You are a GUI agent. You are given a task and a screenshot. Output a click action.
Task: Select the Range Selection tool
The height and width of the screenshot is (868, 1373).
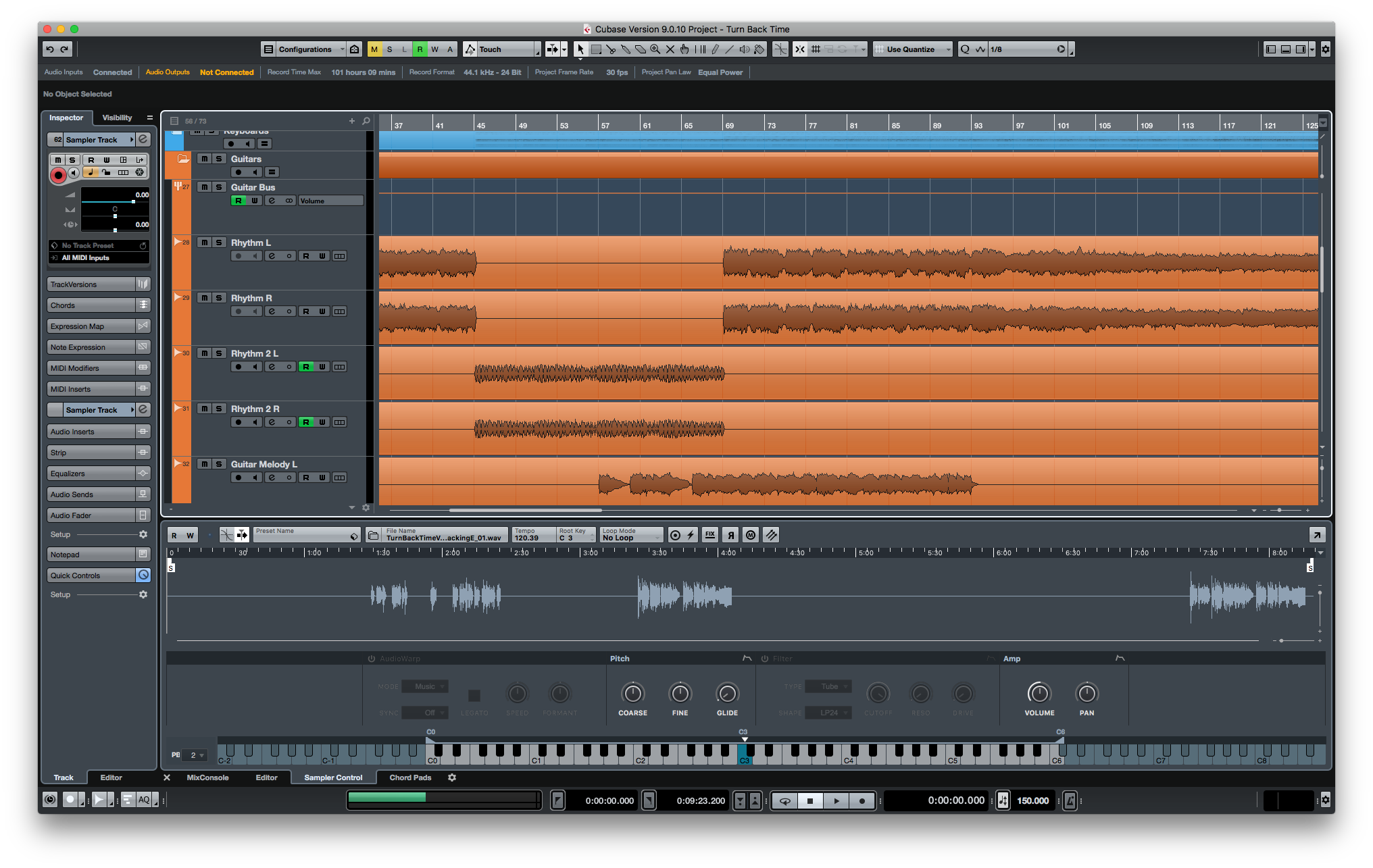(596, 49)
